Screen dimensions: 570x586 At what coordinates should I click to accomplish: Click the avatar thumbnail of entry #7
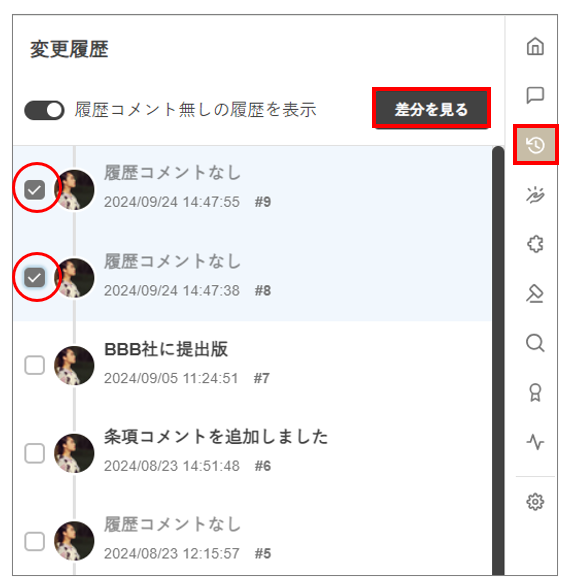(x=74, y=366)
